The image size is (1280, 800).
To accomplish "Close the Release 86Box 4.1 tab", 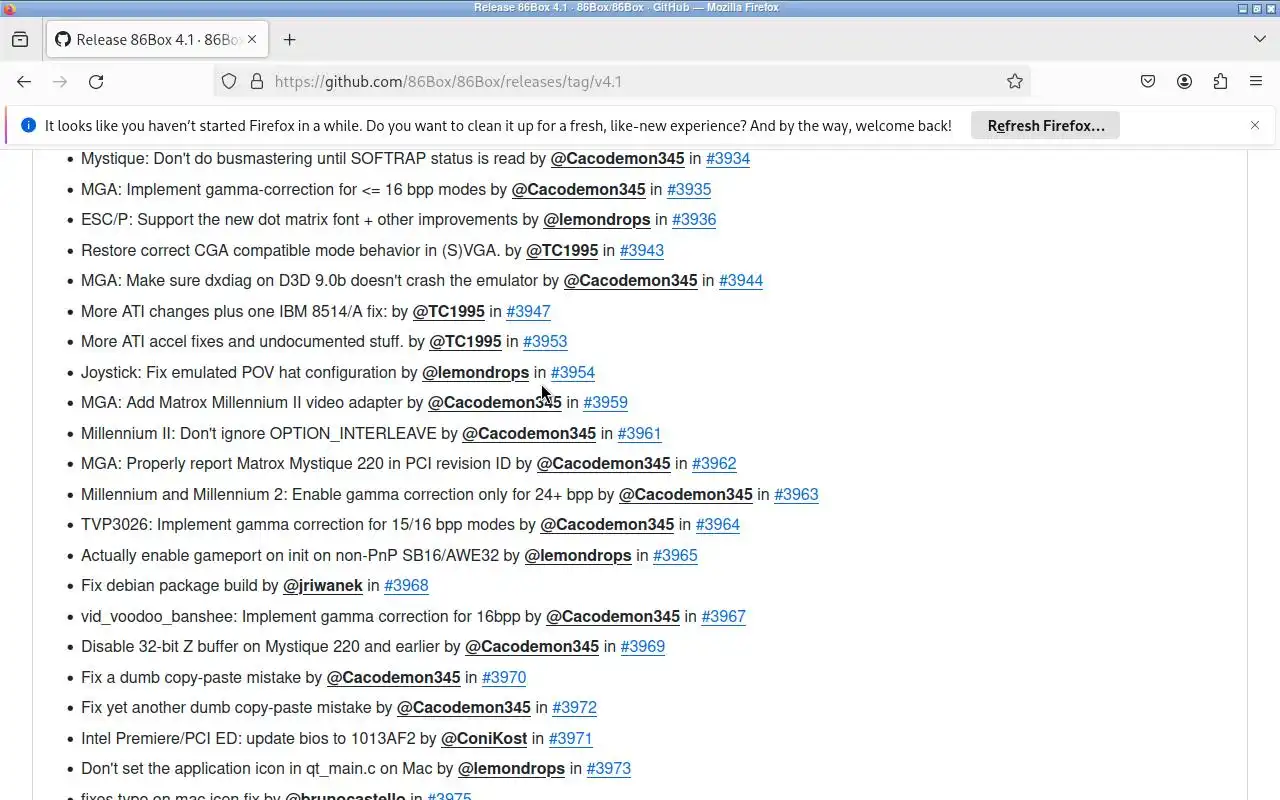I will pos(252,39).
